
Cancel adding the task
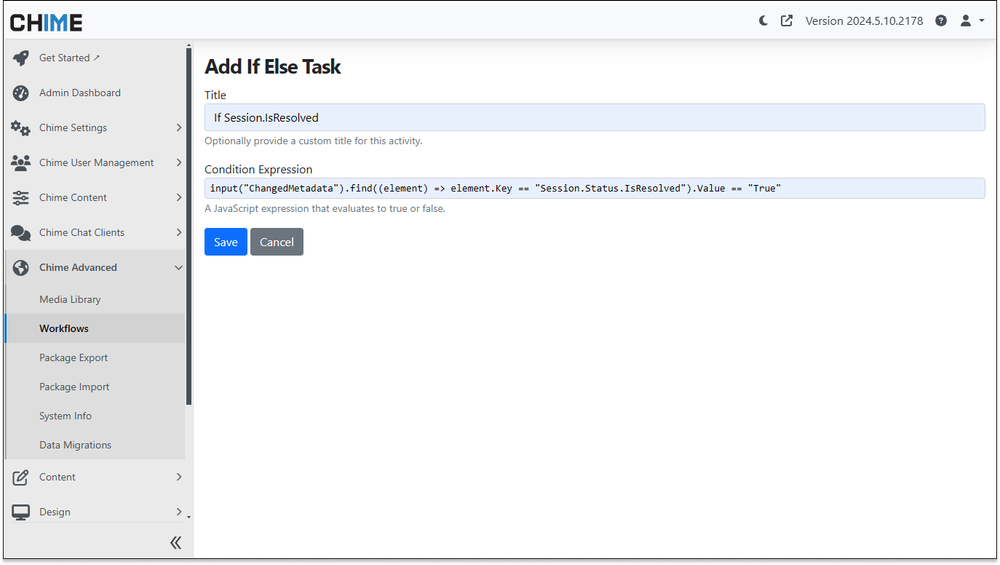pos(277,242)
